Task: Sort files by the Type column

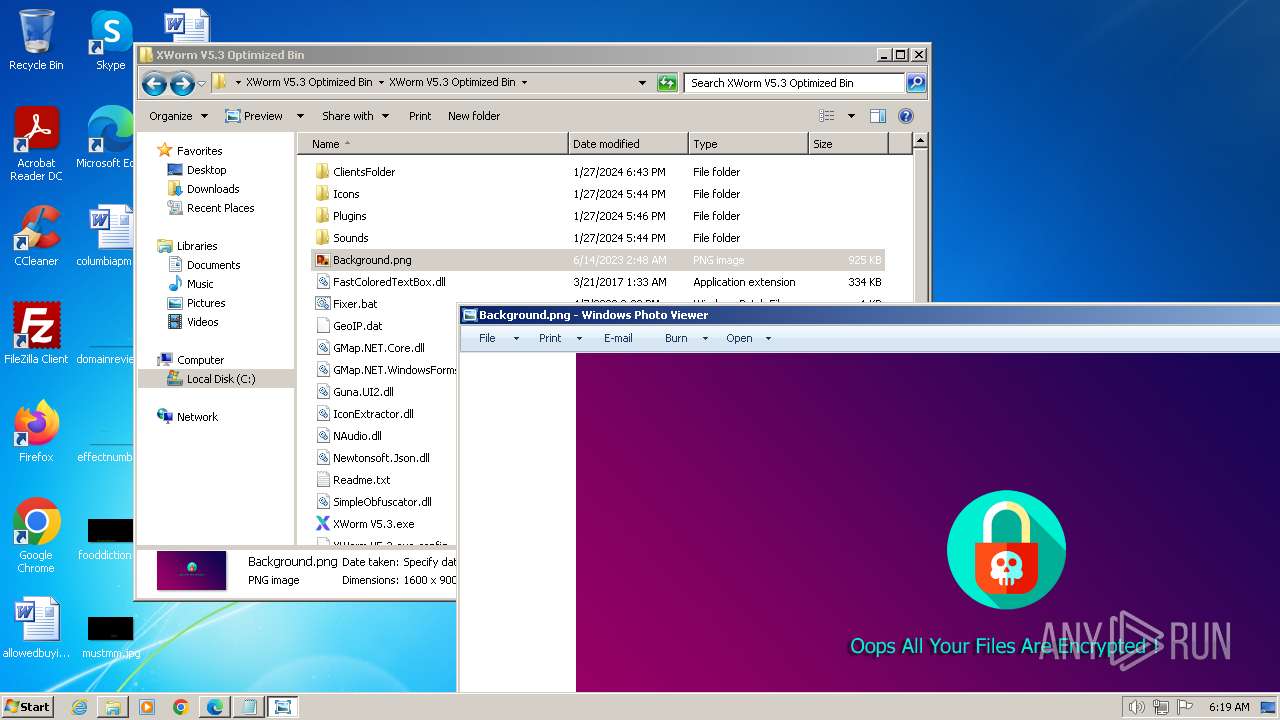Action: point(748,144)
